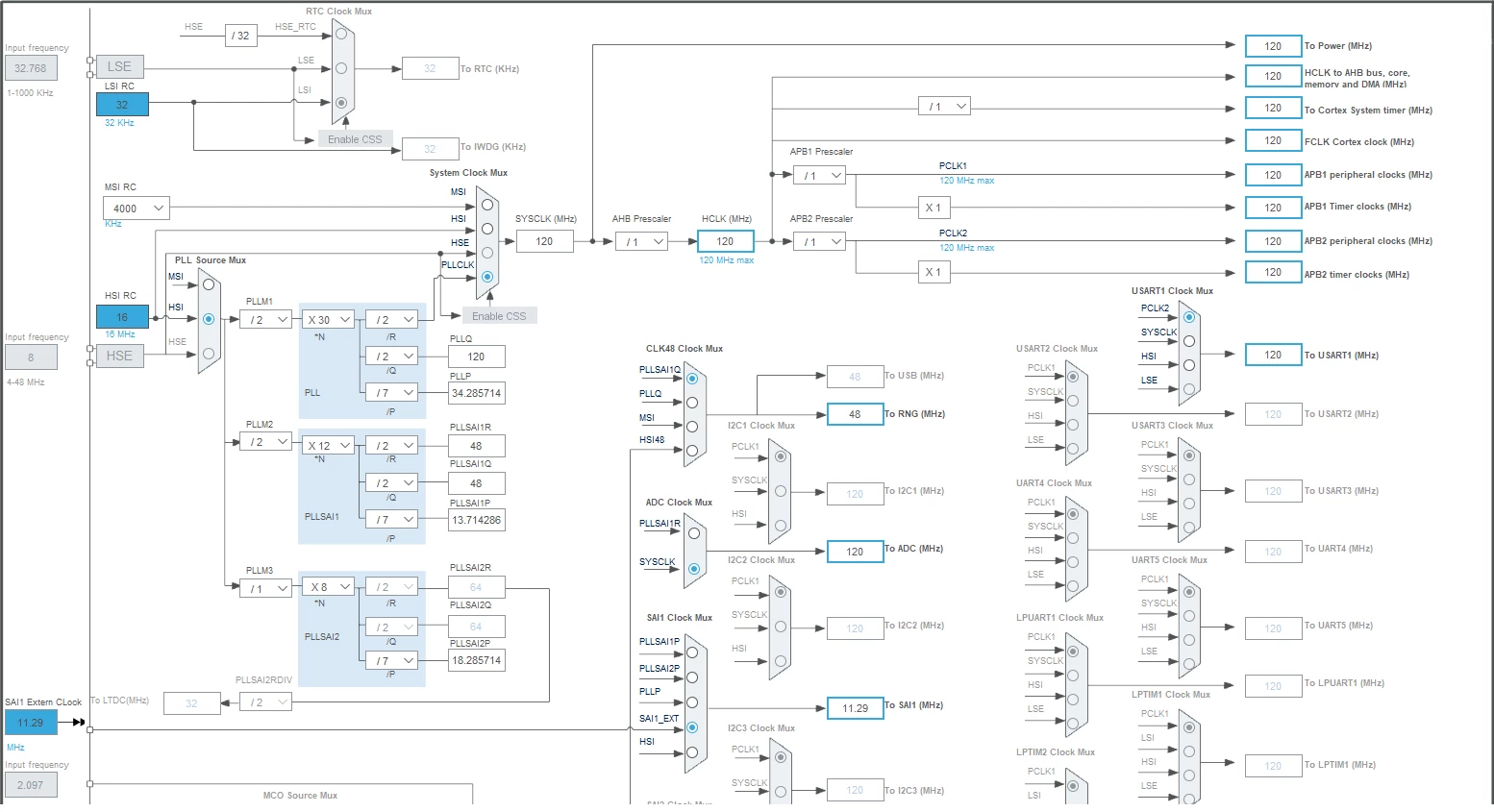1494x812 pixels.
Task: Select PLLQ in CLK48 Clock Mux
Action: pos(692,403)
